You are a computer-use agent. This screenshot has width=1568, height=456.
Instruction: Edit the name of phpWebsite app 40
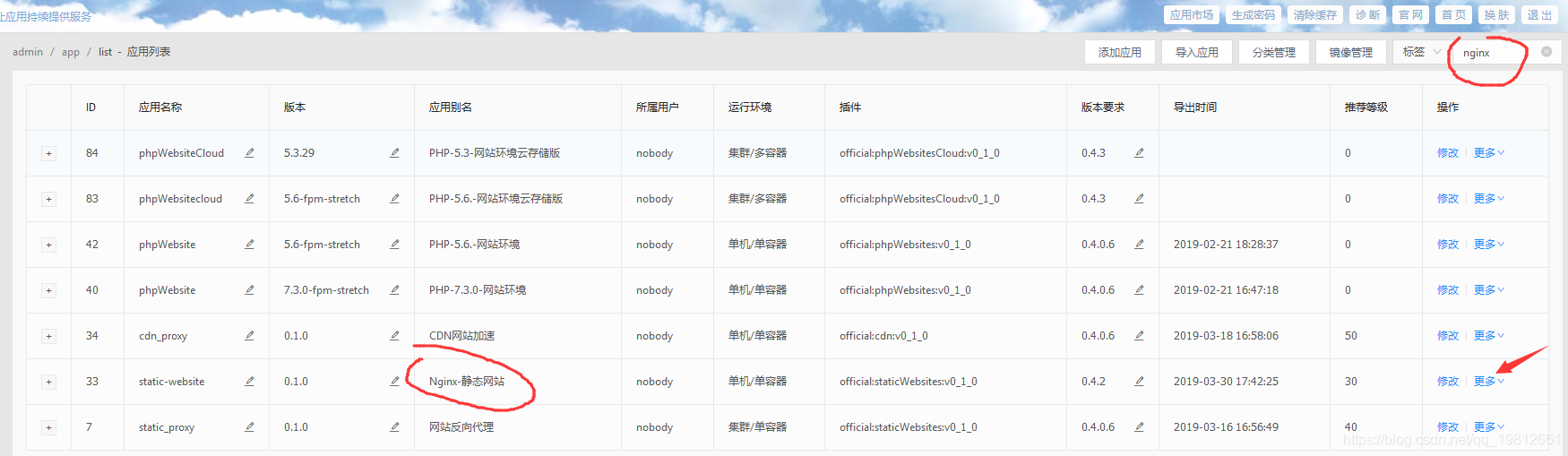click(x=249, y=290)
